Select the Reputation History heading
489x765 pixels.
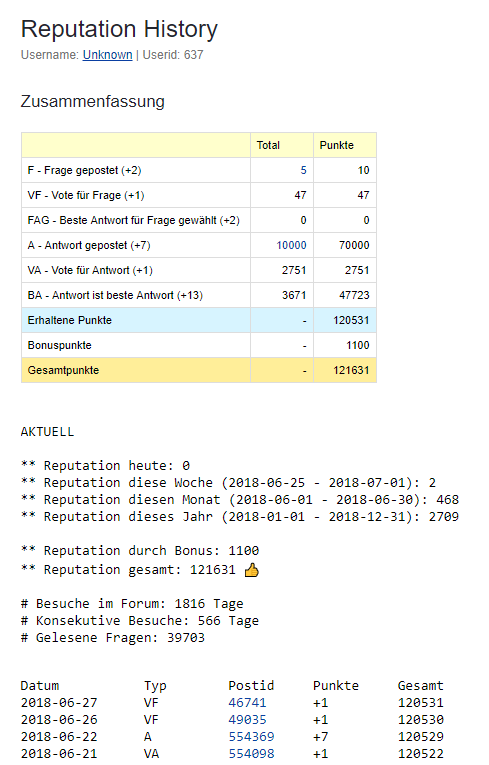[119, 29]
